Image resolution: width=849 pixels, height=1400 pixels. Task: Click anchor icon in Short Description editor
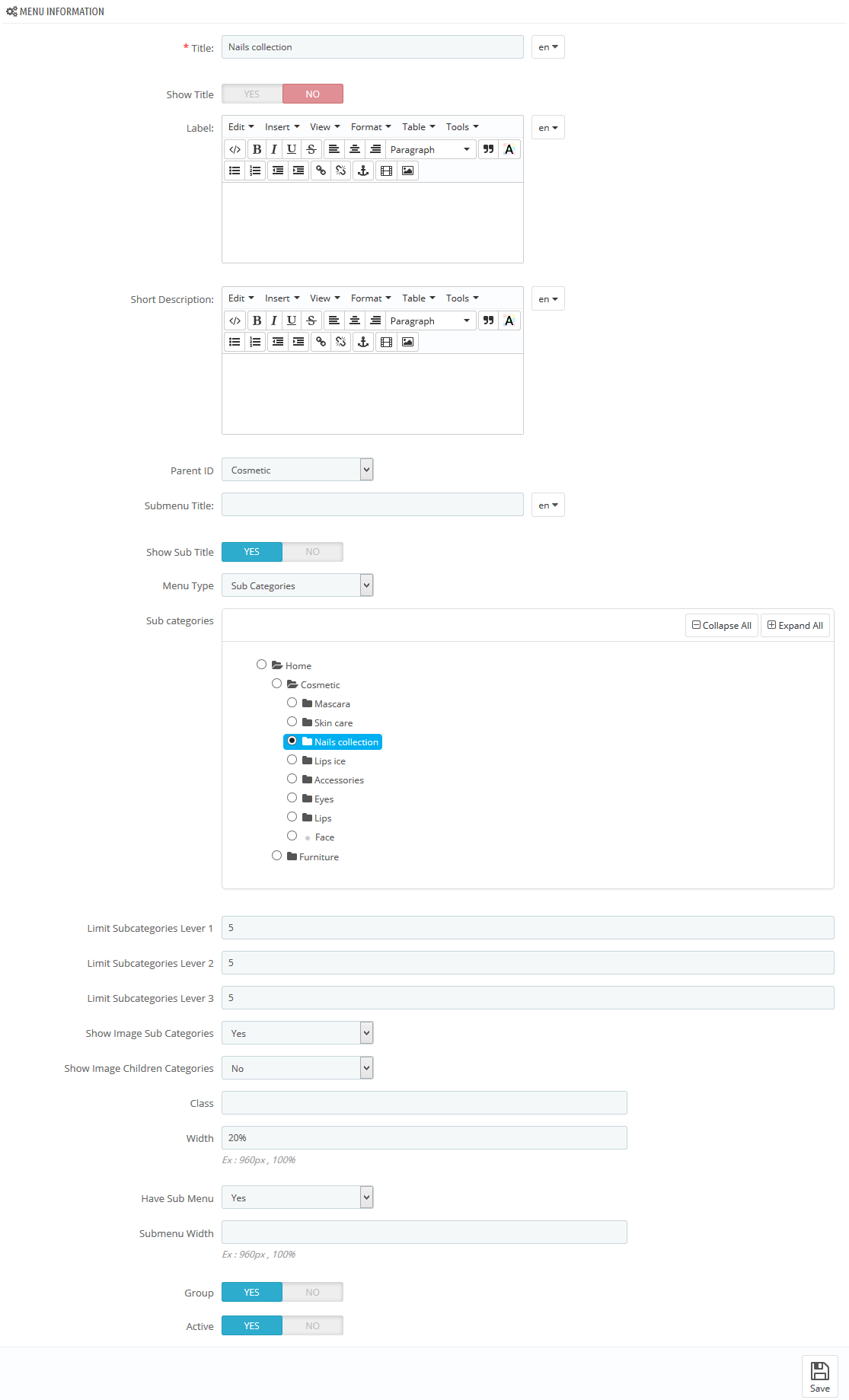[363, 342]
